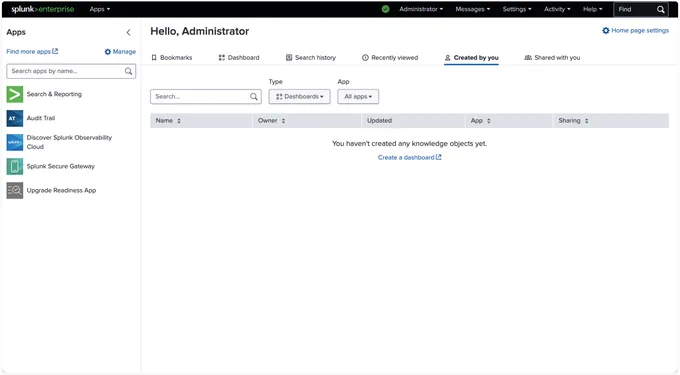Switch to the Dashboard tab

coord(239,58)
